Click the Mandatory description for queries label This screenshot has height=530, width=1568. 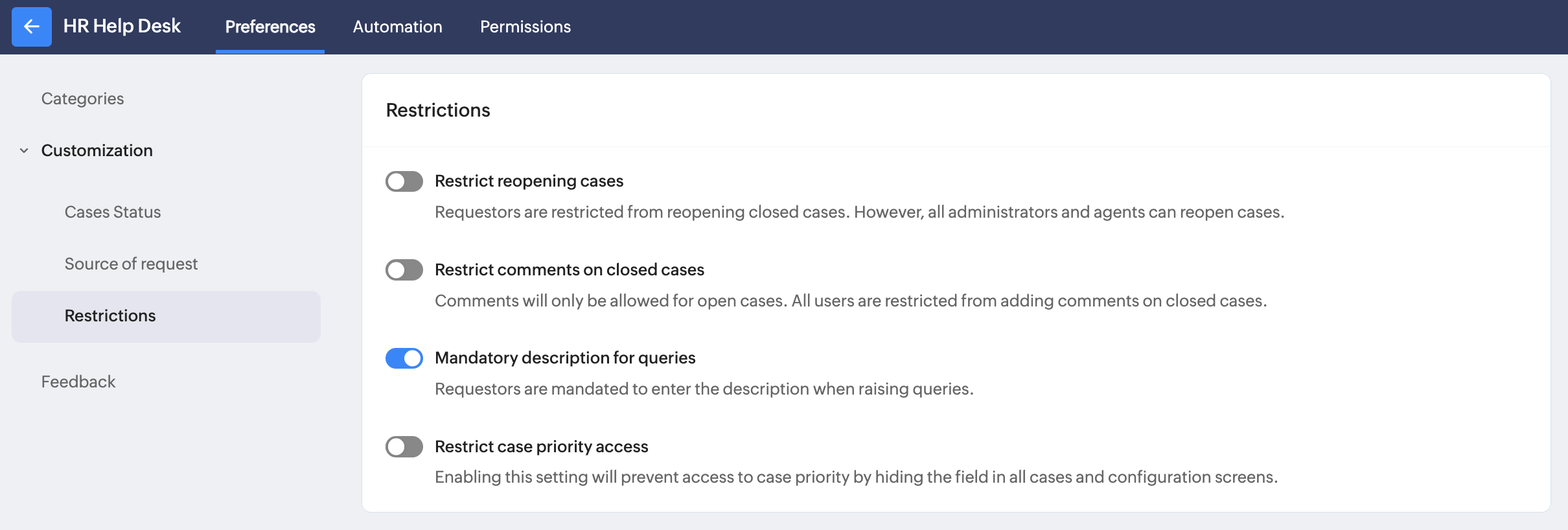pos(565,358)
